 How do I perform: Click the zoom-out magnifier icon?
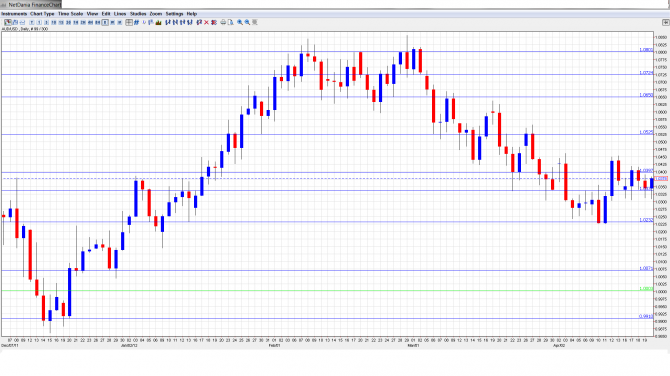[x=247, y=22]
